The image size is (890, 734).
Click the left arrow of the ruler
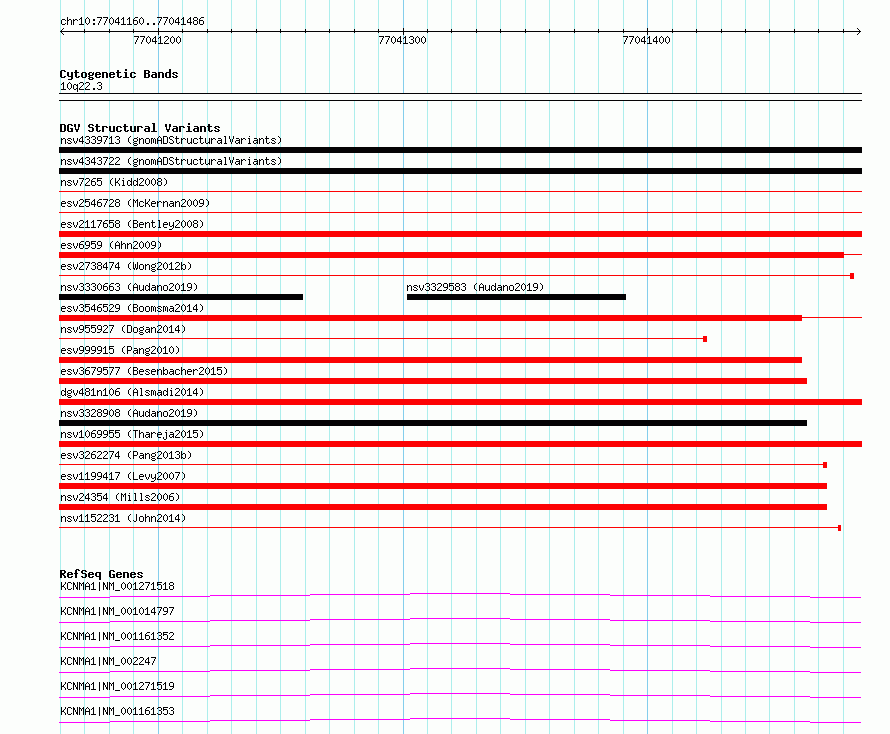[x=62, y=31]
